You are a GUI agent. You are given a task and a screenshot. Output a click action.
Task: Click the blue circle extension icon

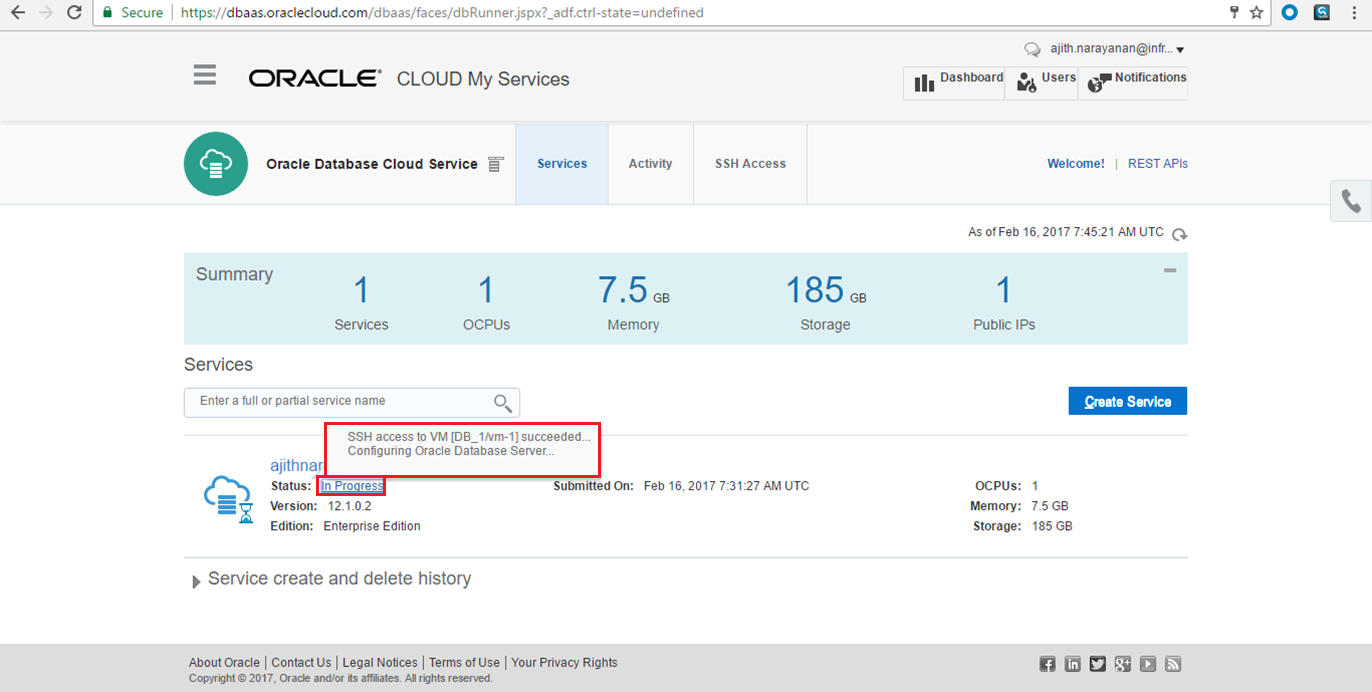1290,13
